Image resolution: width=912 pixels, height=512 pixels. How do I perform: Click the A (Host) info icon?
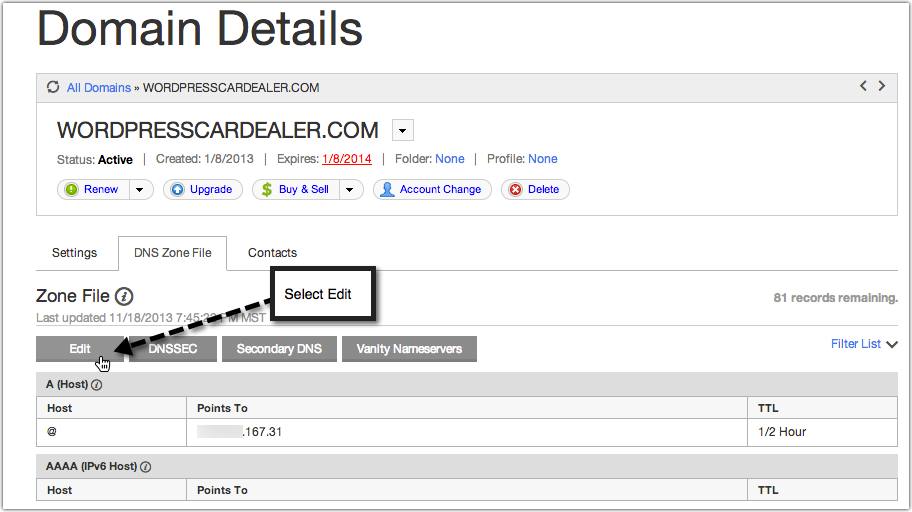pyautogui.click(x=97, y=384)
